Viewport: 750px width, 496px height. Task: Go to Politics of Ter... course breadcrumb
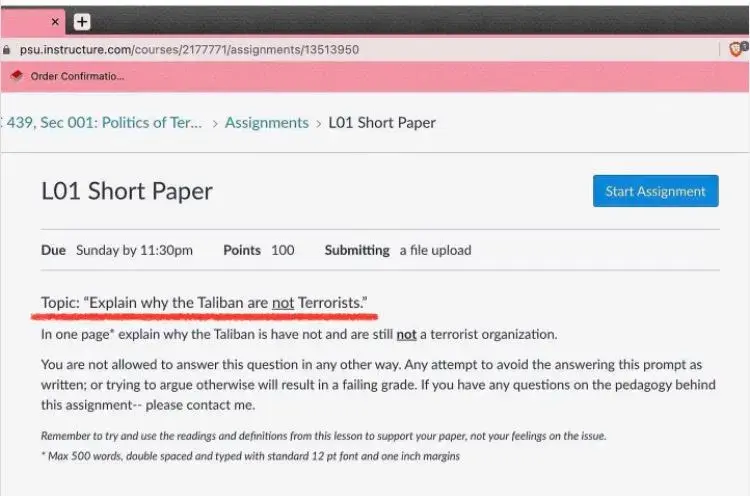point(103,123)
